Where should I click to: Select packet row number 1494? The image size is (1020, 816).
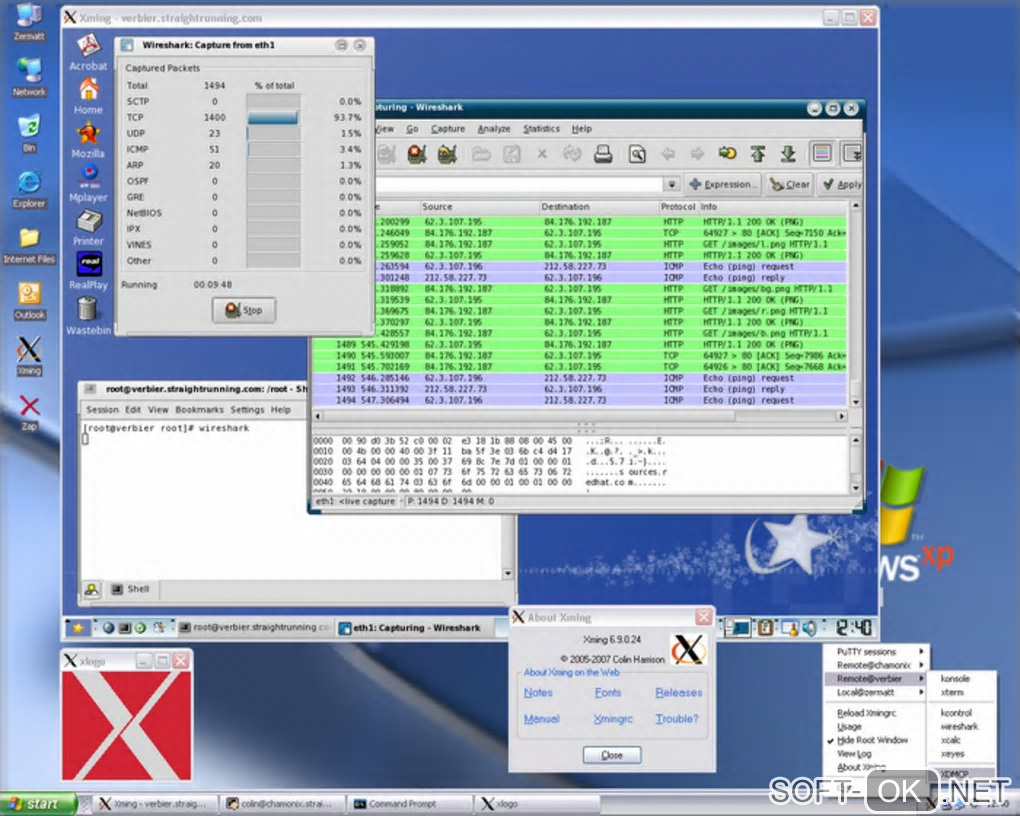tap(580, 401)
